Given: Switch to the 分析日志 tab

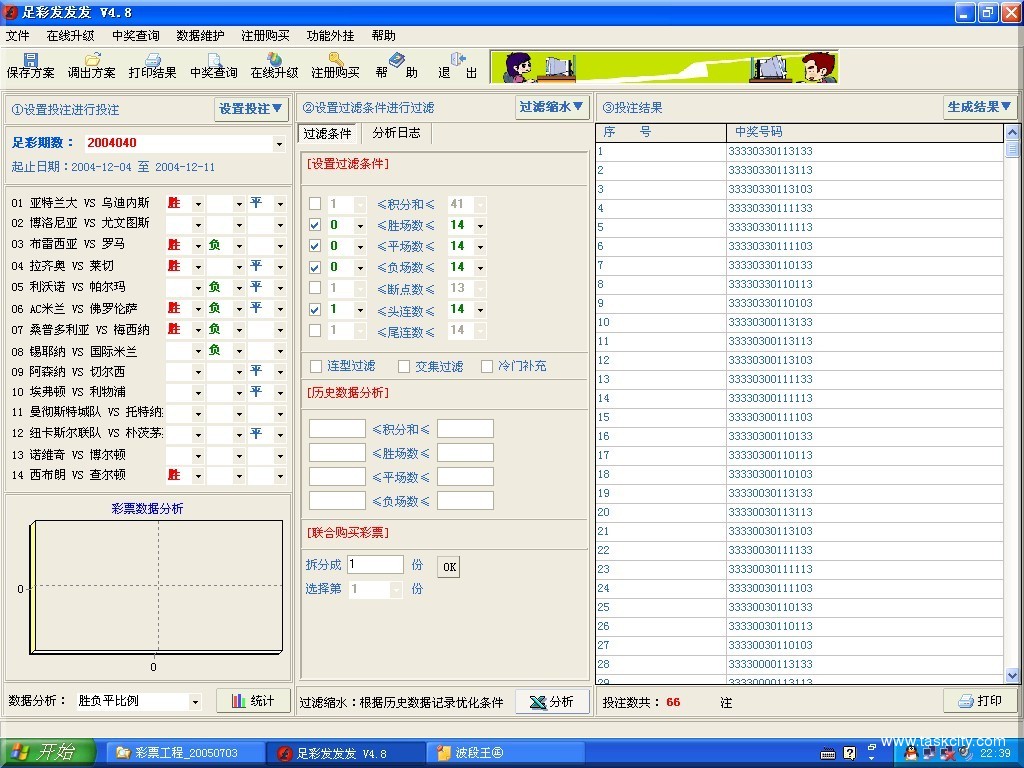Looking at the screenshot, I should (x=396, y=133).
